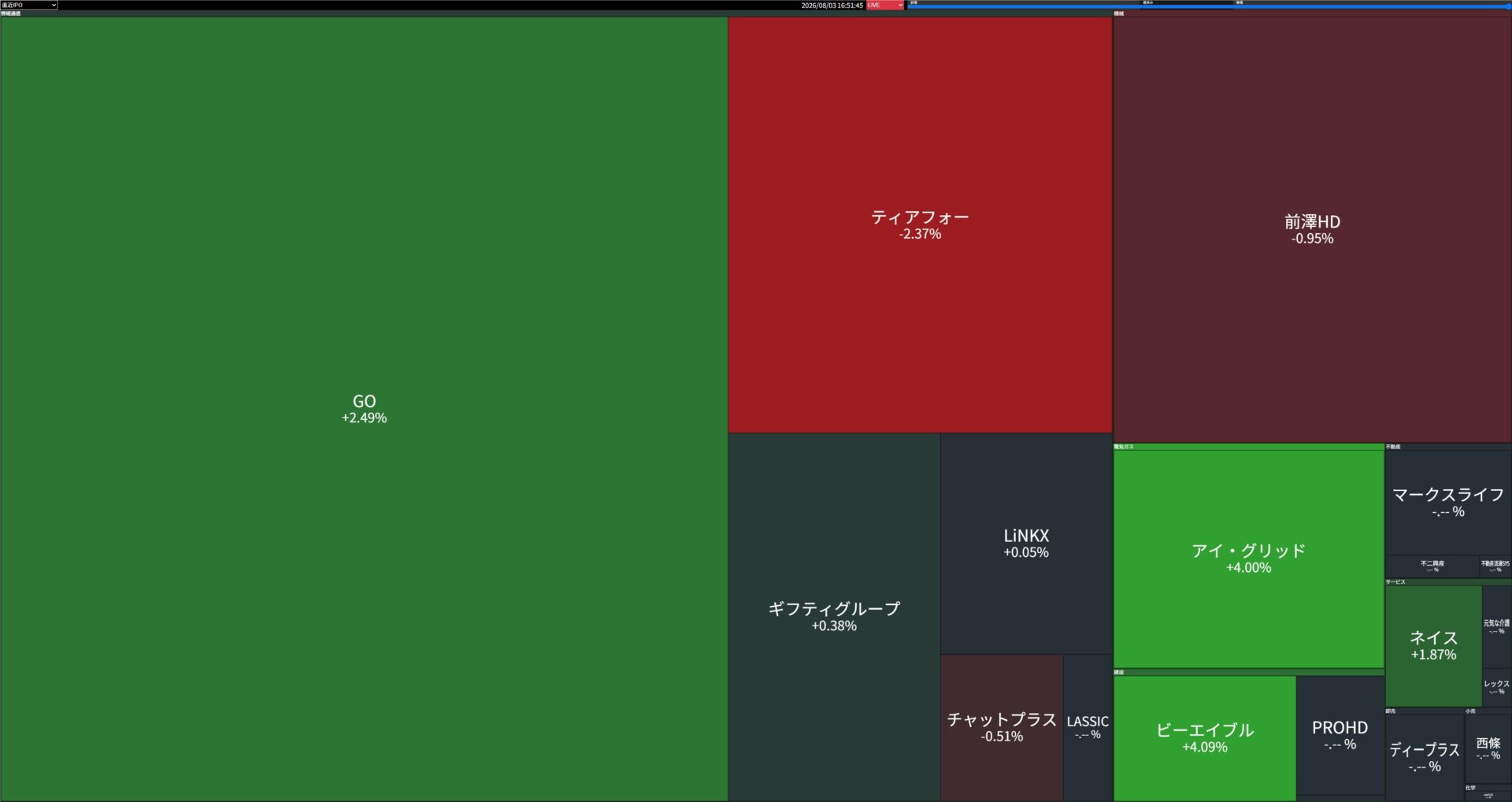Click the blue session timeline slider
The width and height of the screenshot is (1512, 802).
1209,6
